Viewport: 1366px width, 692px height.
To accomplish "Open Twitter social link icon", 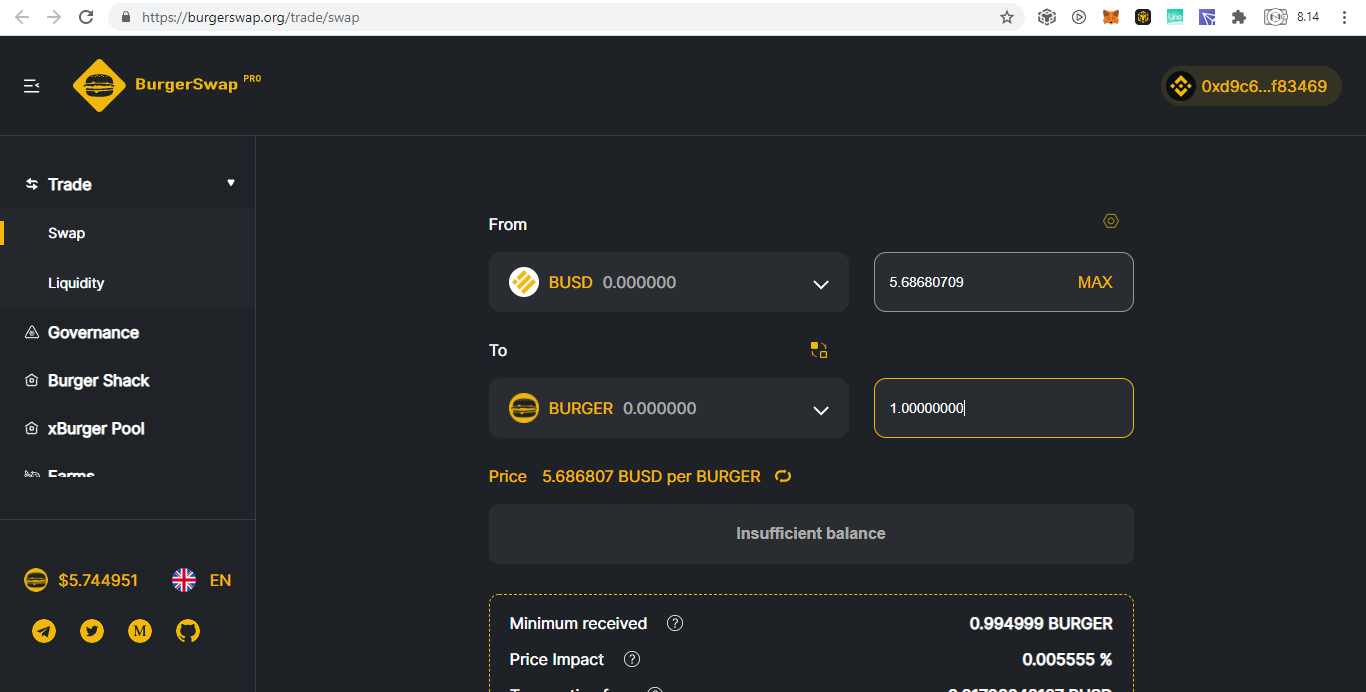I will 92,631.
